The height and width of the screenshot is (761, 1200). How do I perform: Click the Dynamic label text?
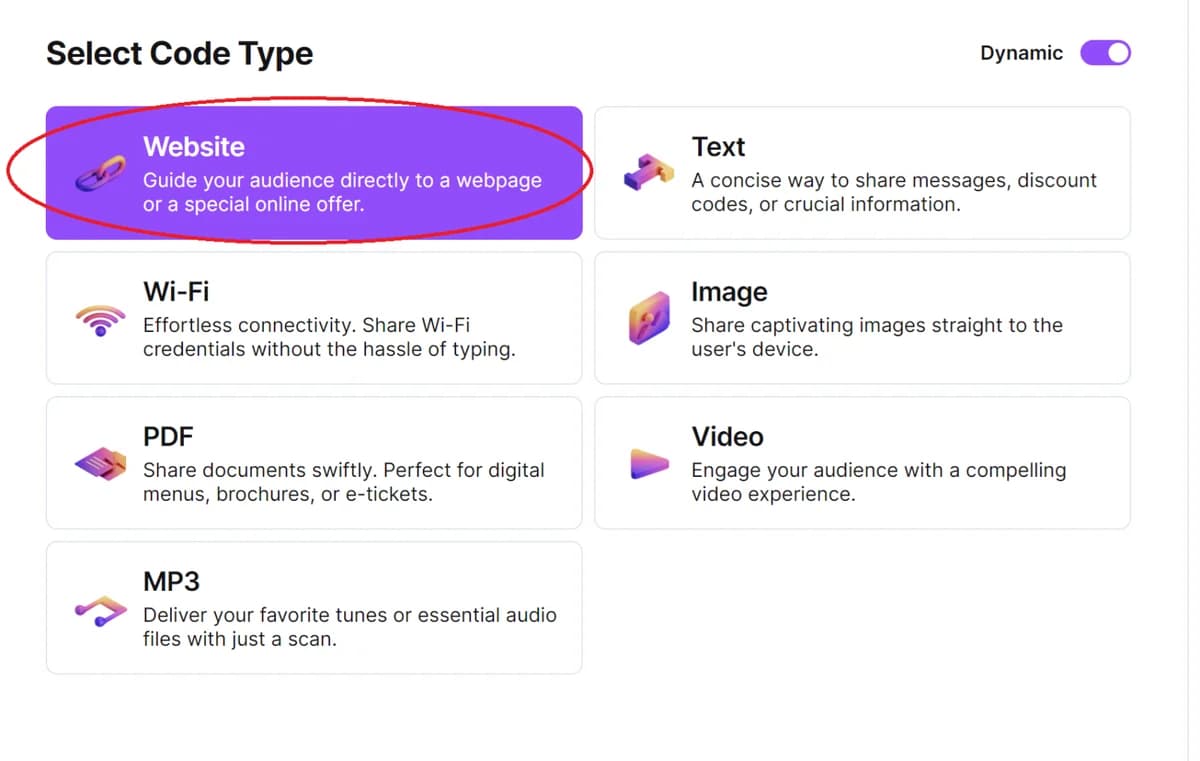pos(1020,52)
